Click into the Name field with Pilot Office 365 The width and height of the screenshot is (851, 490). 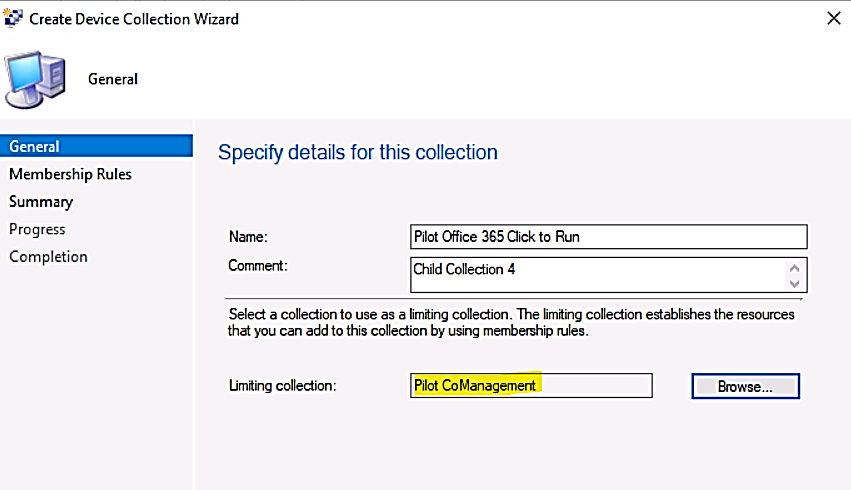608,237
